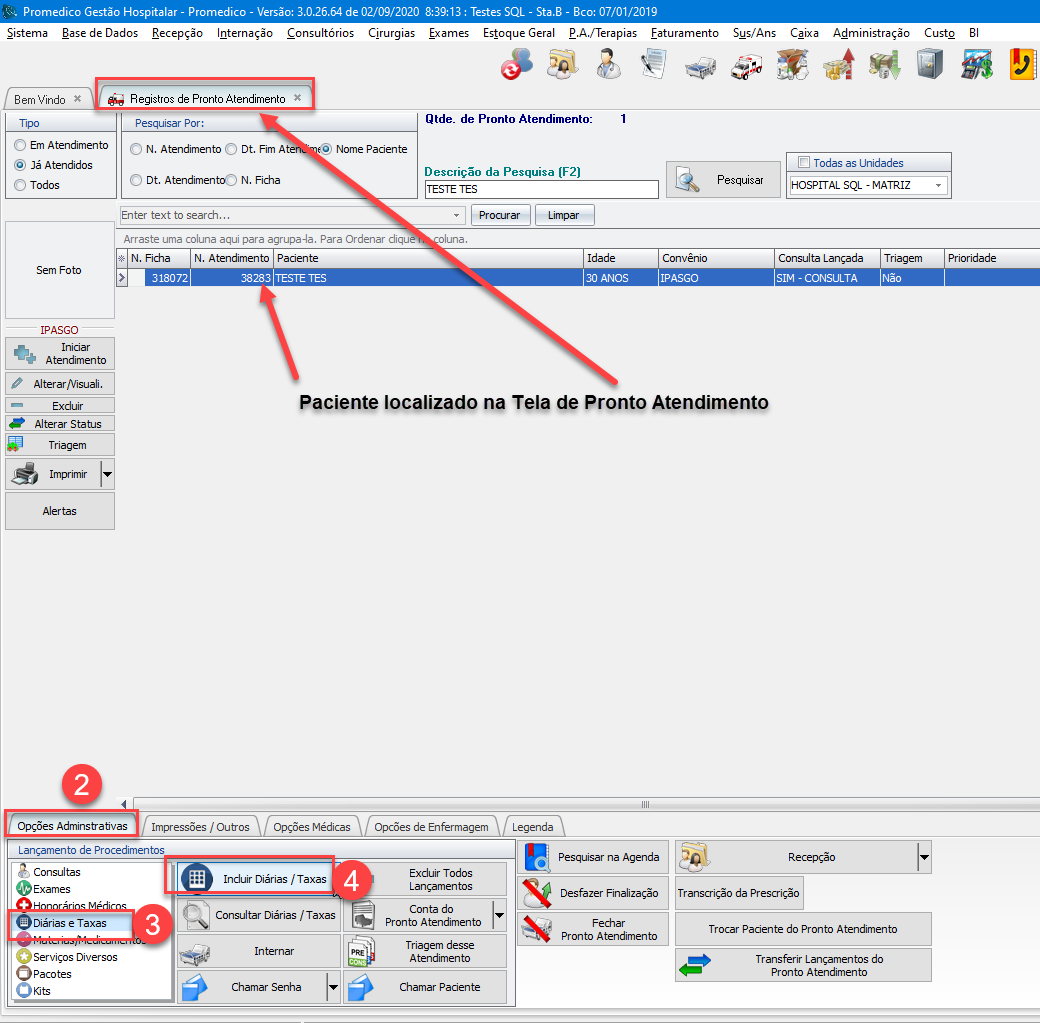The image size is (1040, 1023).
Task: Click the safe vault toolbar icon
Action: (x=930, y=66)
